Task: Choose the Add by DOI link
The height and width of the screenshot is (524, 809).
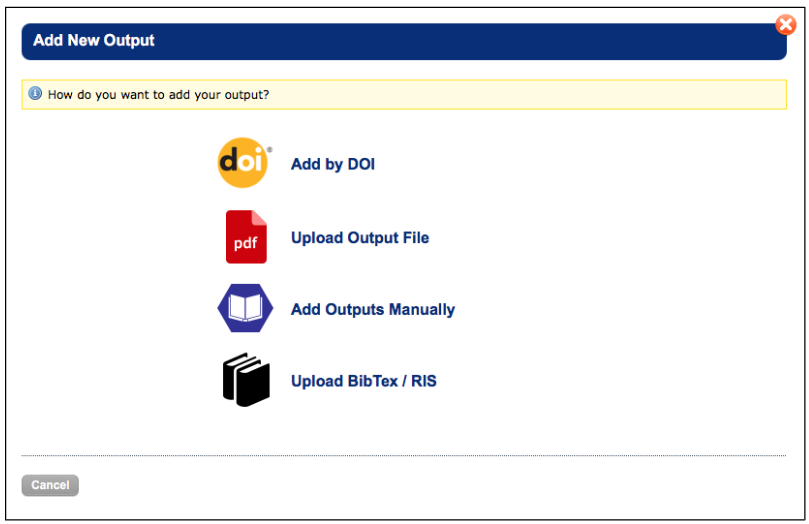Action: [x=333, y=164]
